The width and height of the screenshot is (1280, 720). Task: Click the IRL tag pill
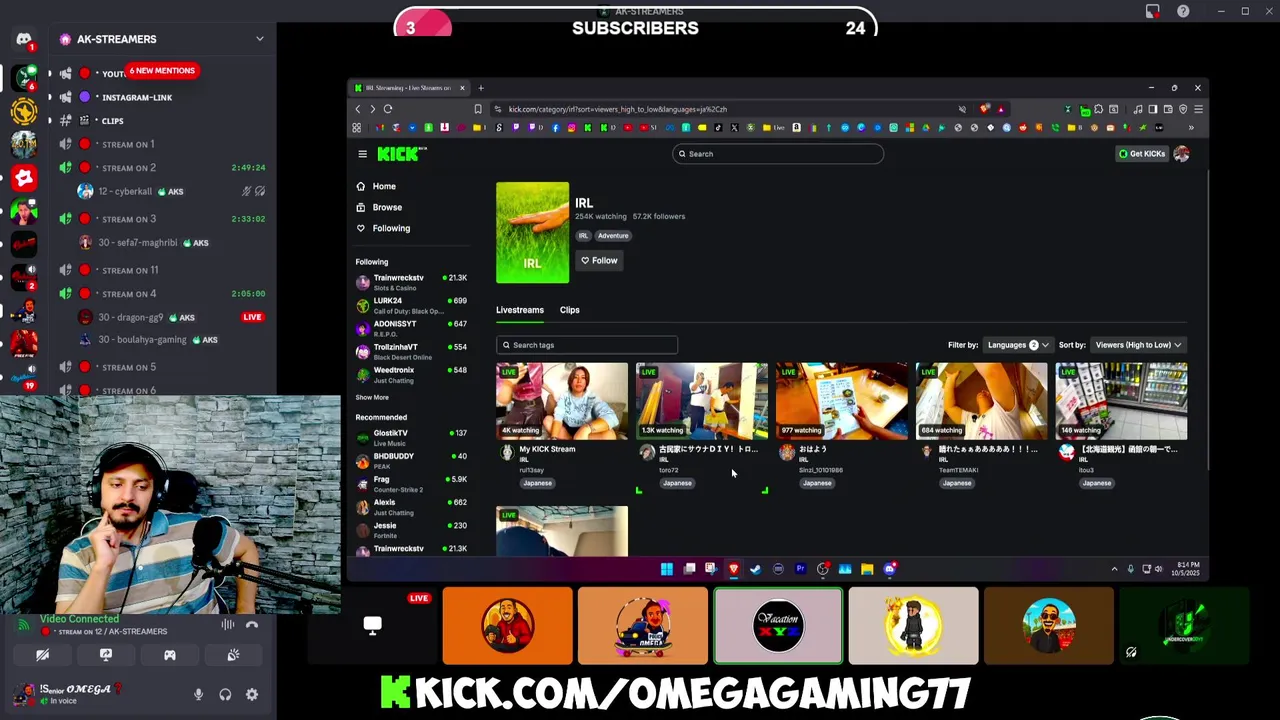[x=583, y=236]
